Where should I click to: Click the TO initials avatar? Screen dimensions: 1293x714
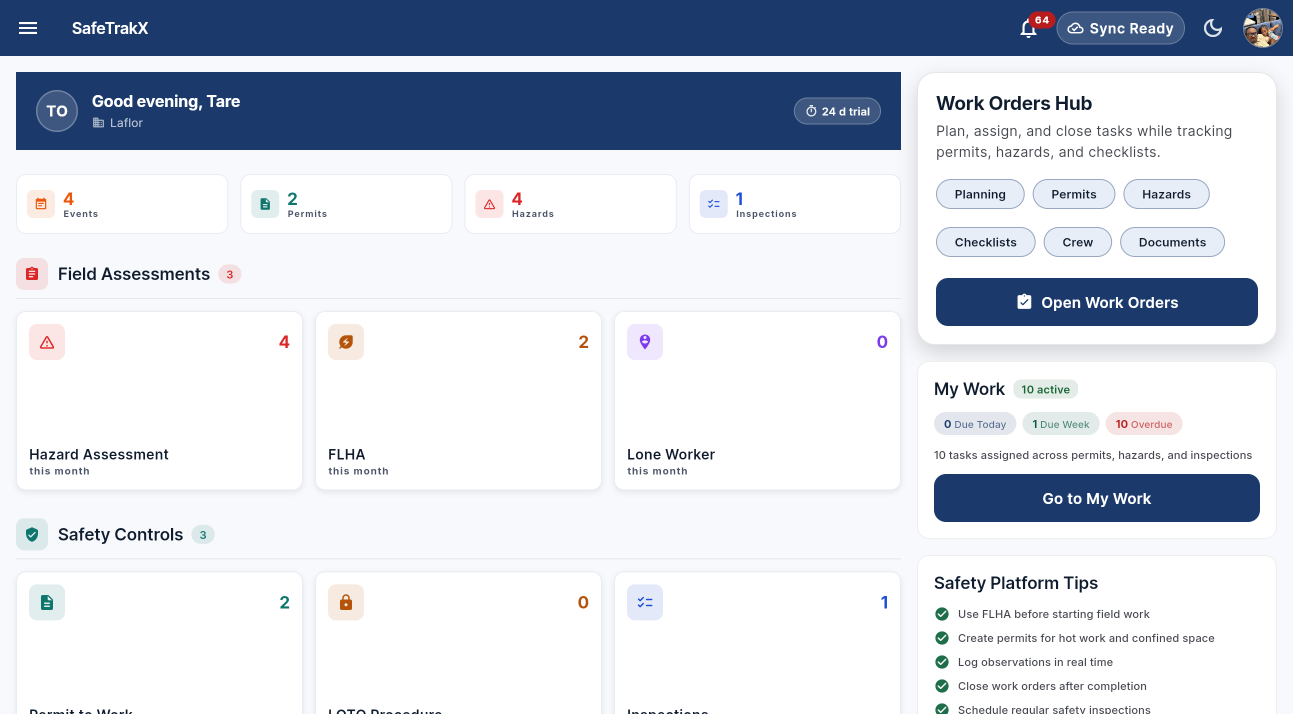click(57, 111)
